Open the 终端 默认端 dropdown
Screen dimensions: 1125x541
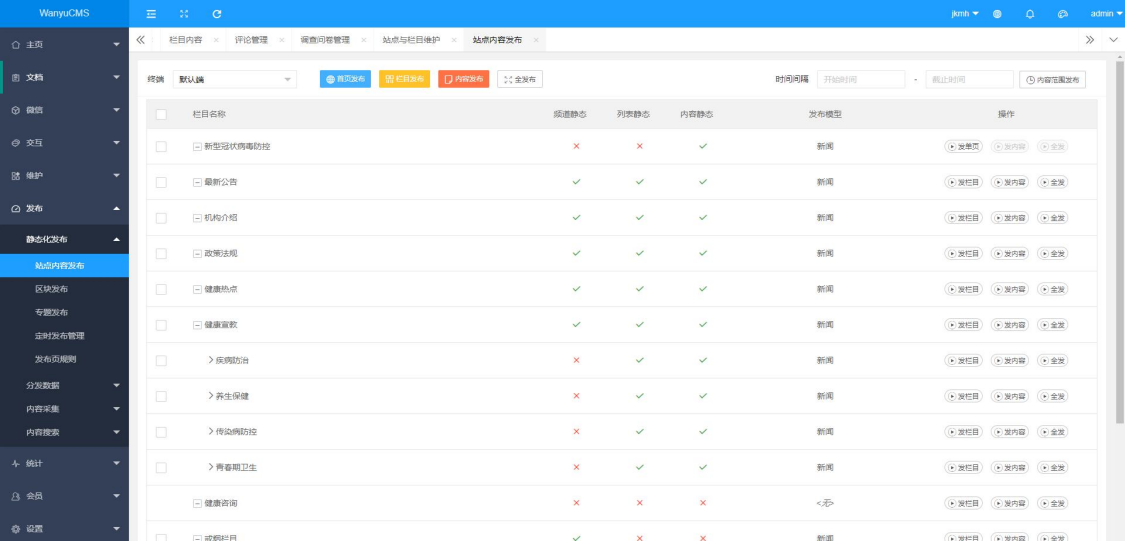pyautogui.click(x=234, y=79)
